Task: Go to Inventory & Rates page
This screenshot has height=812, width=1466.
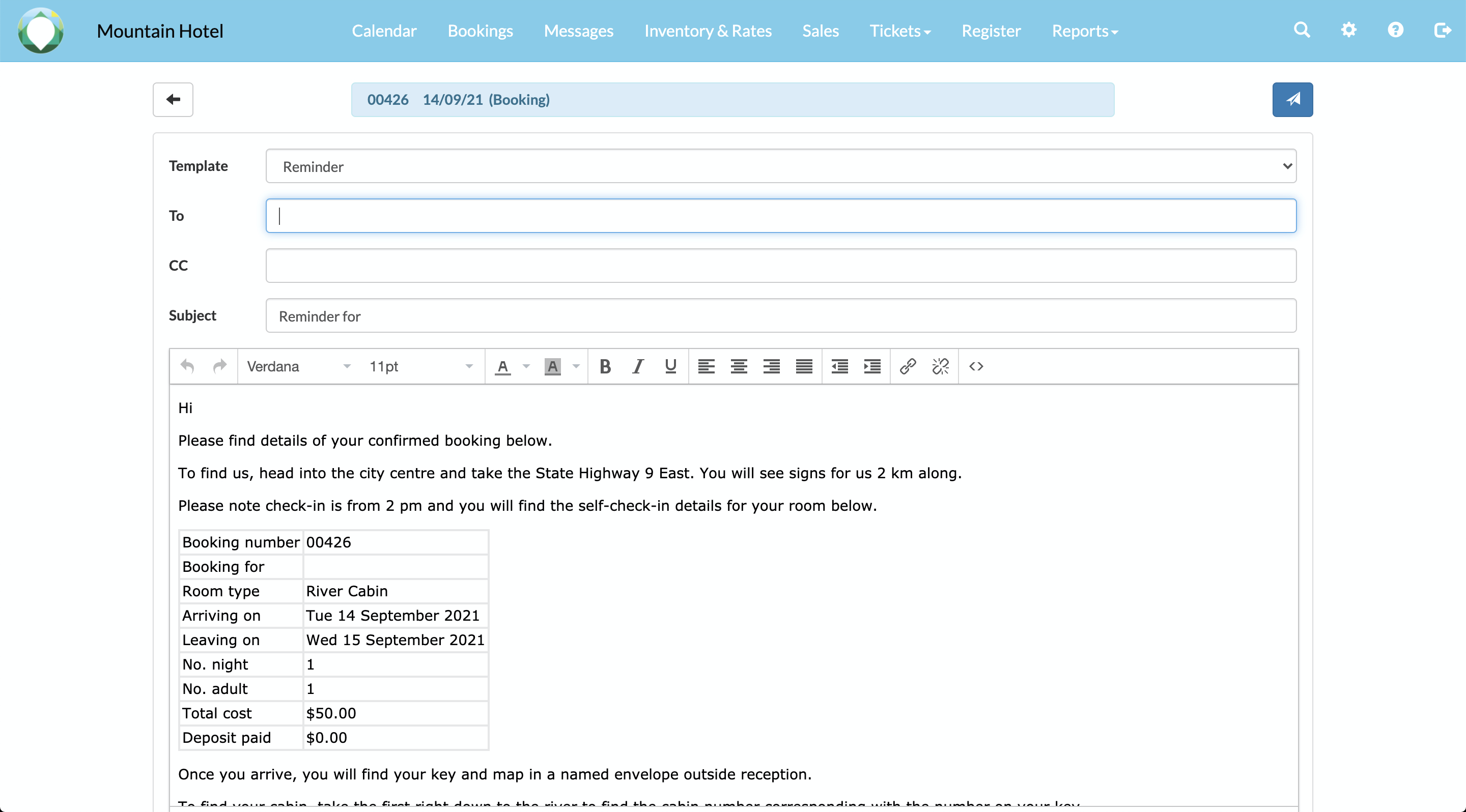Action: click(708, 31)
